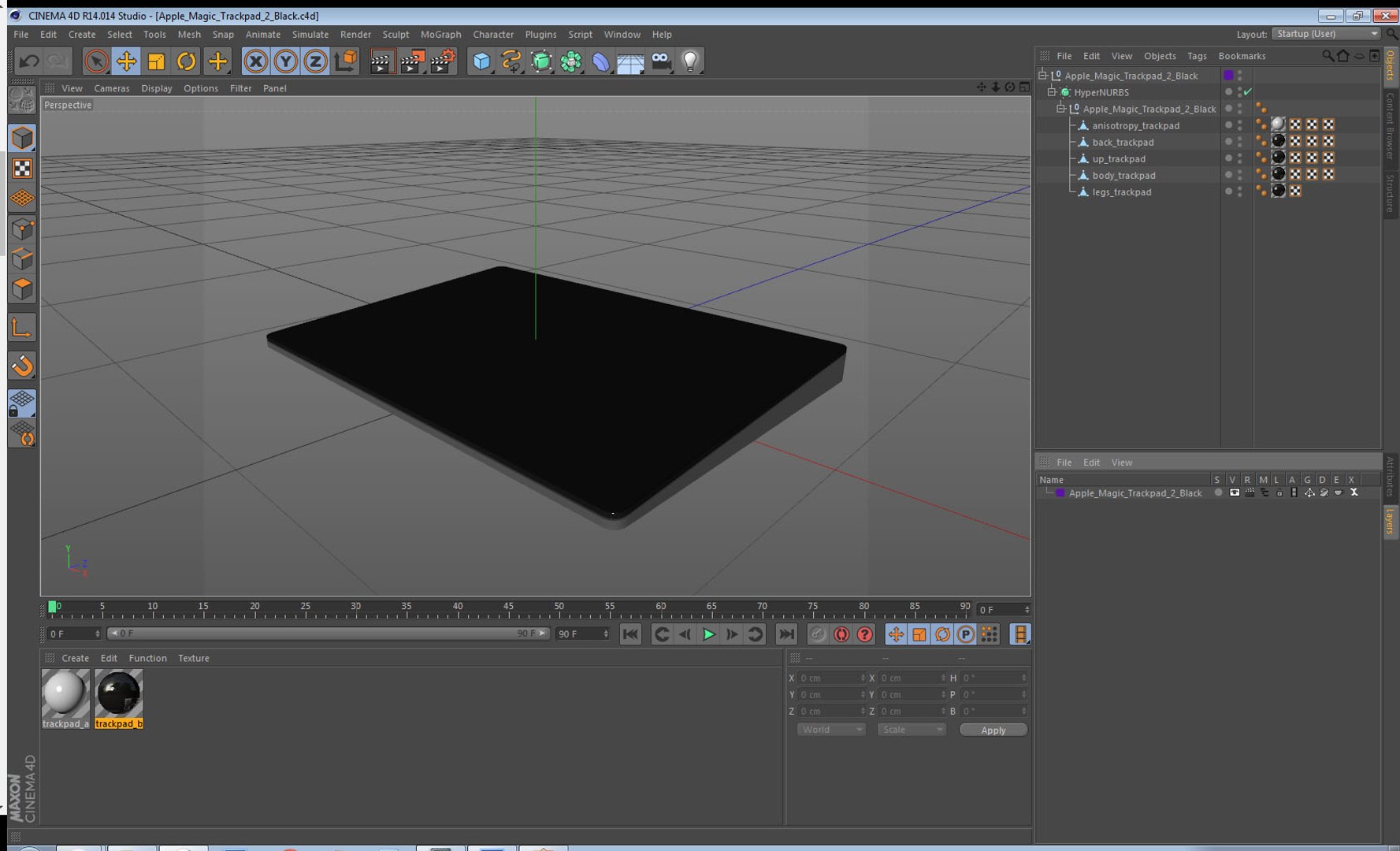The width and height of the screenshot is (1400, 851).
Task: Select the Move tool in toolbar
Action: [x=126, y=61]
